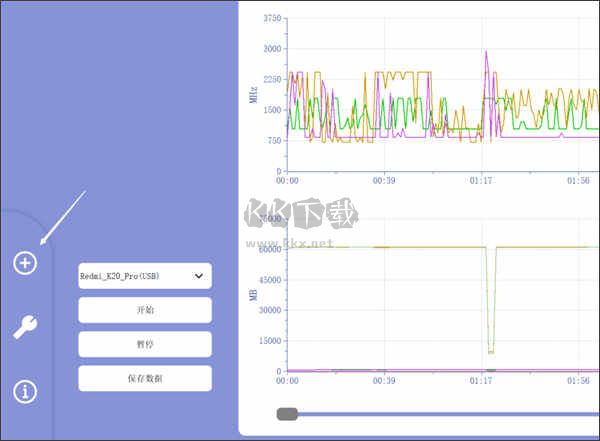Click the bottom of the memory dip near 01:17

coord(491,352)
